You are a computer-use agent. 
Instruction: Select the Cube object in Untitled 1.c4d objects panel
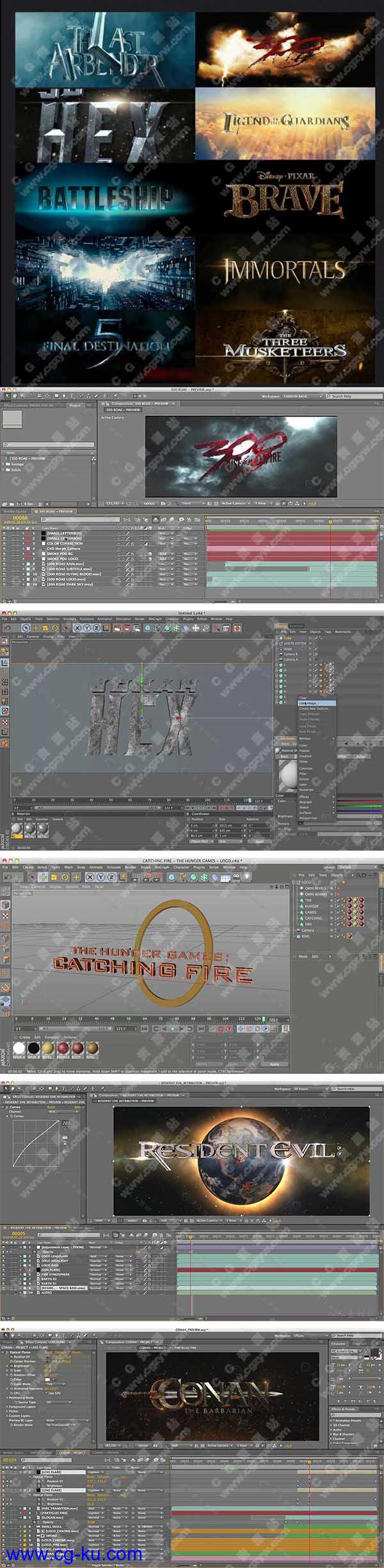pos(287,638)
